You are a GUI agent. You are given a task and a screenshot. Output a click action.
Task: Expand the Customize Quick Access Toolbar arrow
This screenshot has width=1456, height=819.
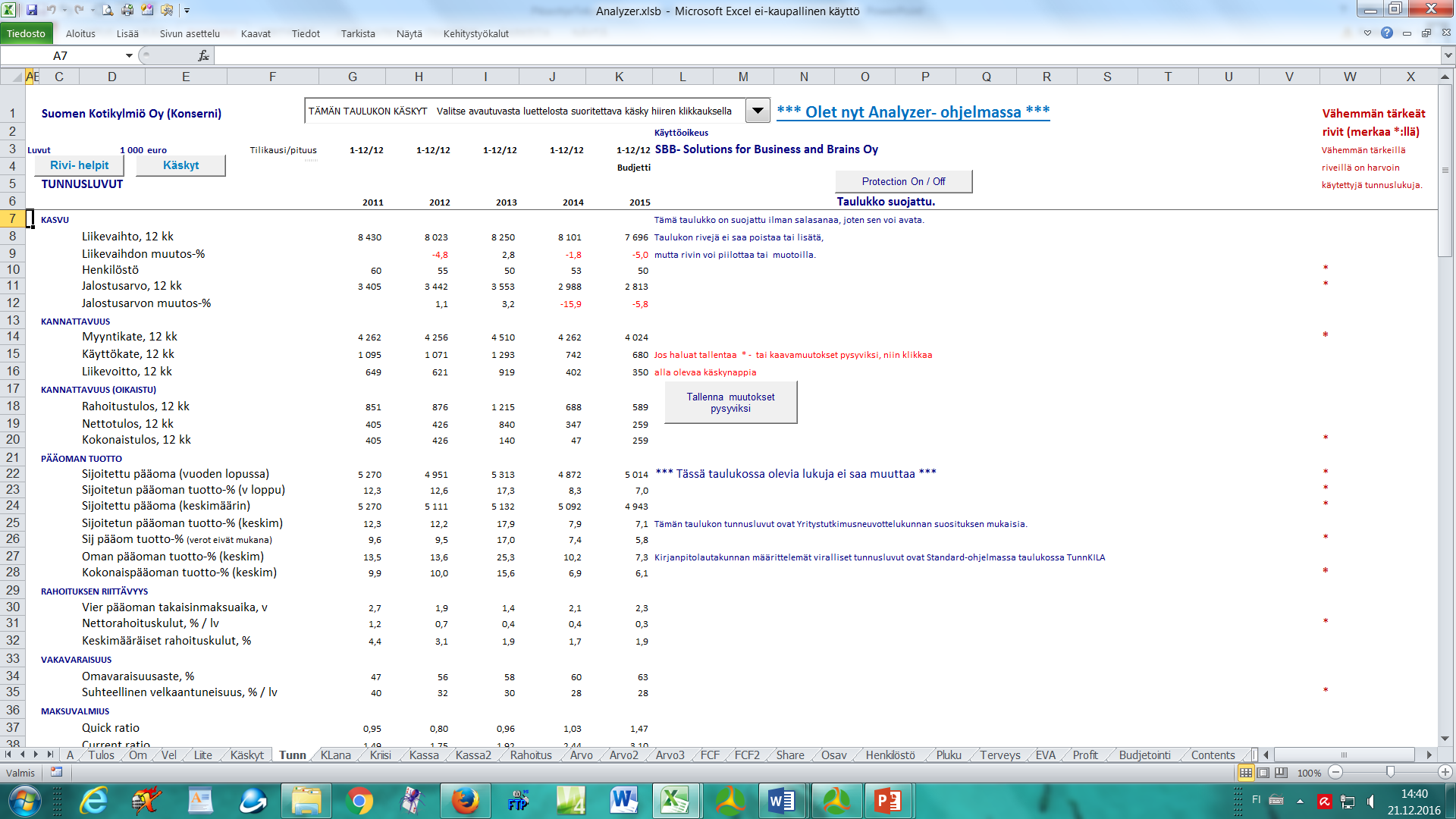(187, 11)
